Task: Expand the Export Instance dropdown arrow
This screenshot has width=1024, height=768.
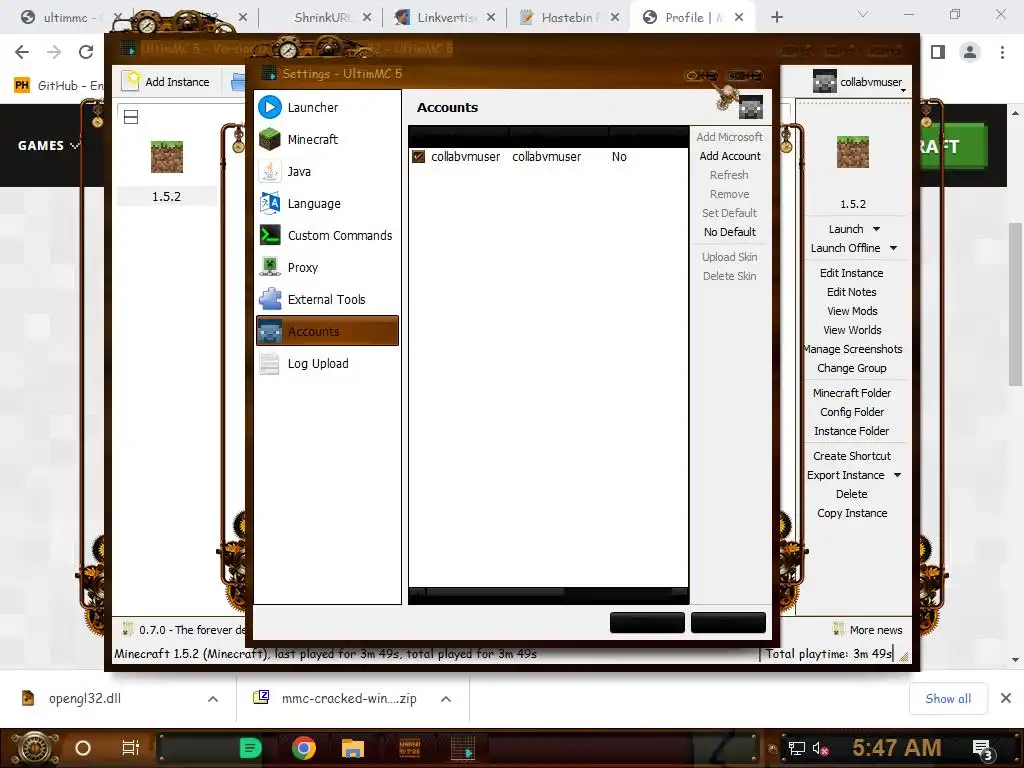Action: pyautogui.click(x=897, y=475)
